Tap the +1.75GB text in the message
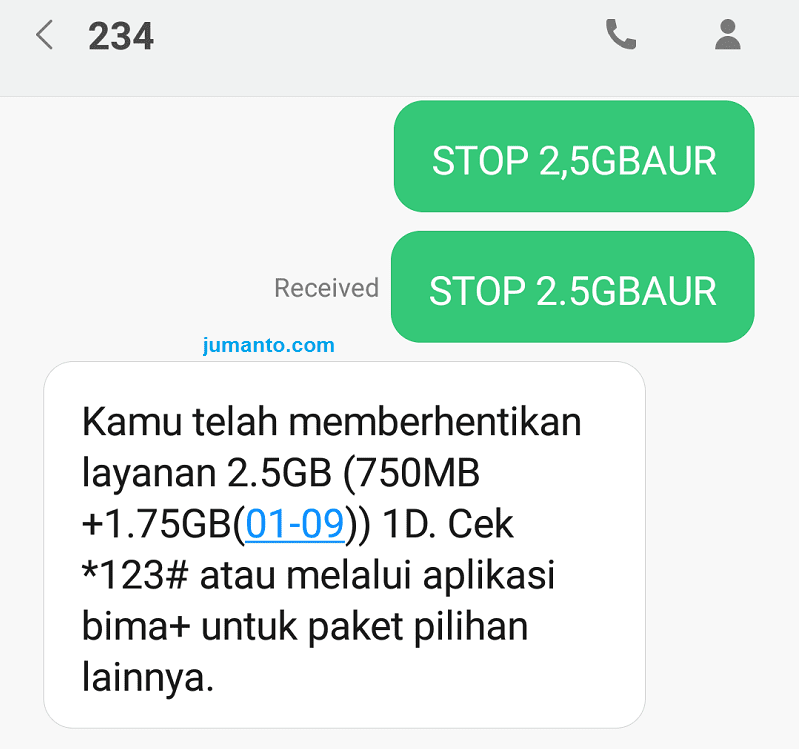 [156, 524]
